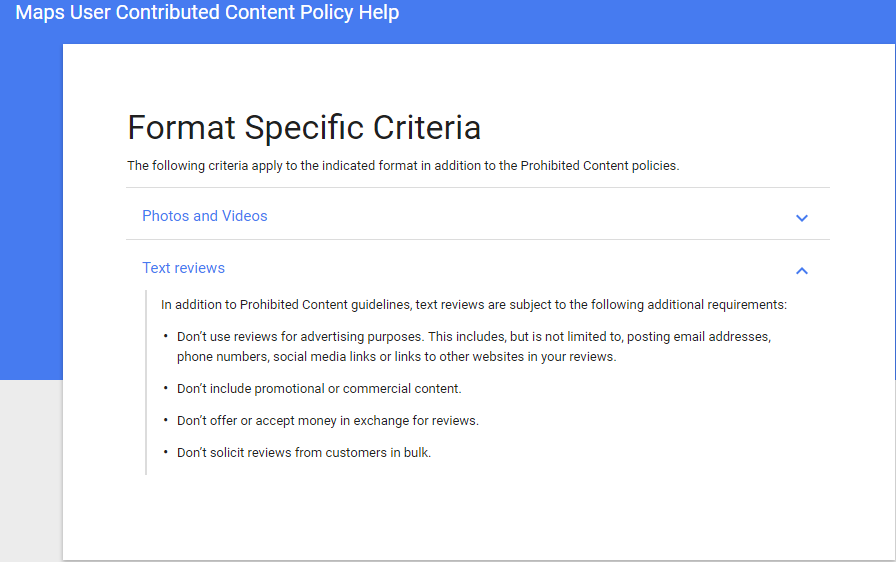Open the Photos and Videos section title
The width and height of the screenshot is (896, 562).
[x=205, y=216]
